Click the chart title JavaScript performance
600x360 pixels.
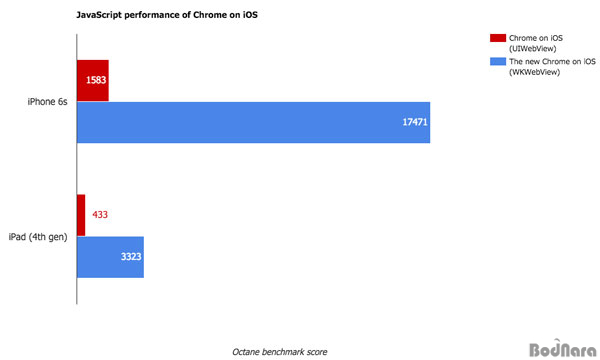tap(167, 15)
